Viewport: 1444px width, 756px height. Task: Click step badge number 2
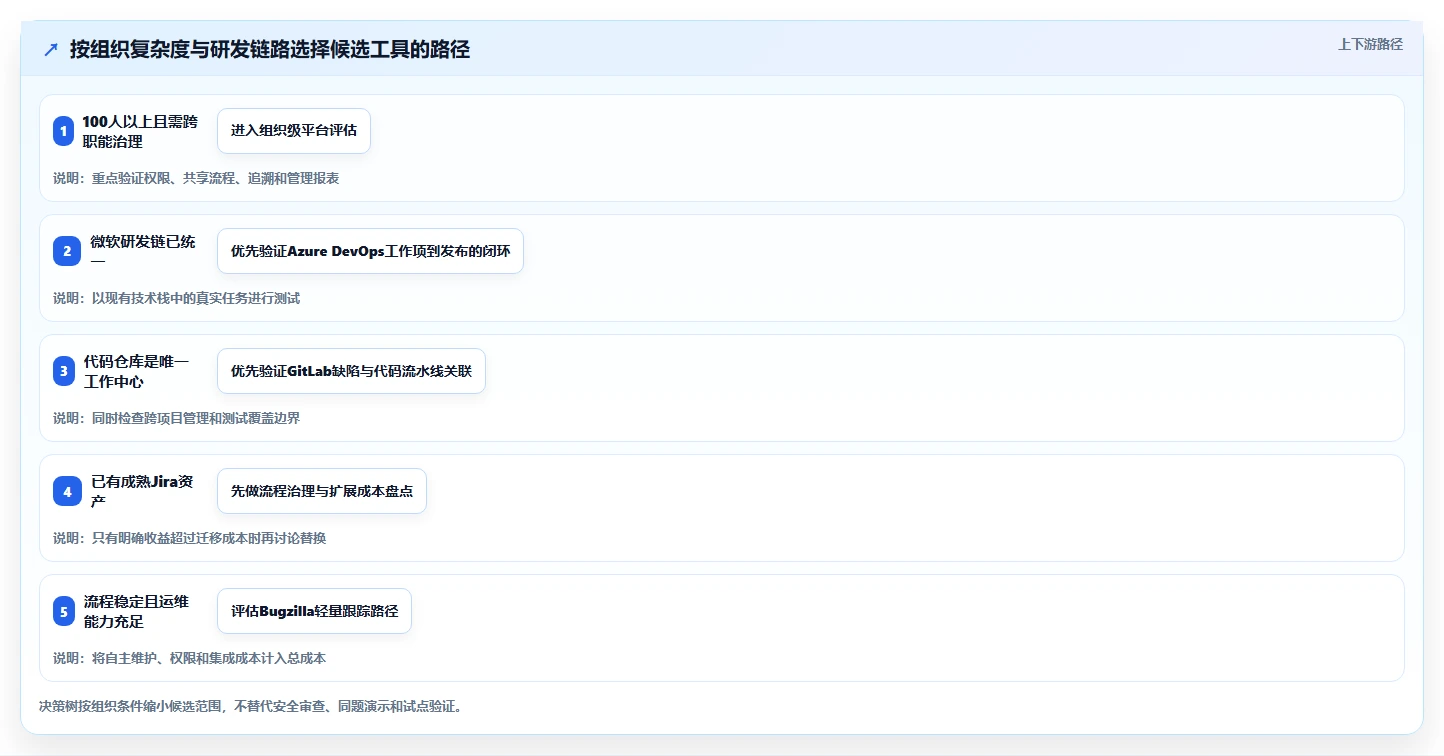(67, 251)
